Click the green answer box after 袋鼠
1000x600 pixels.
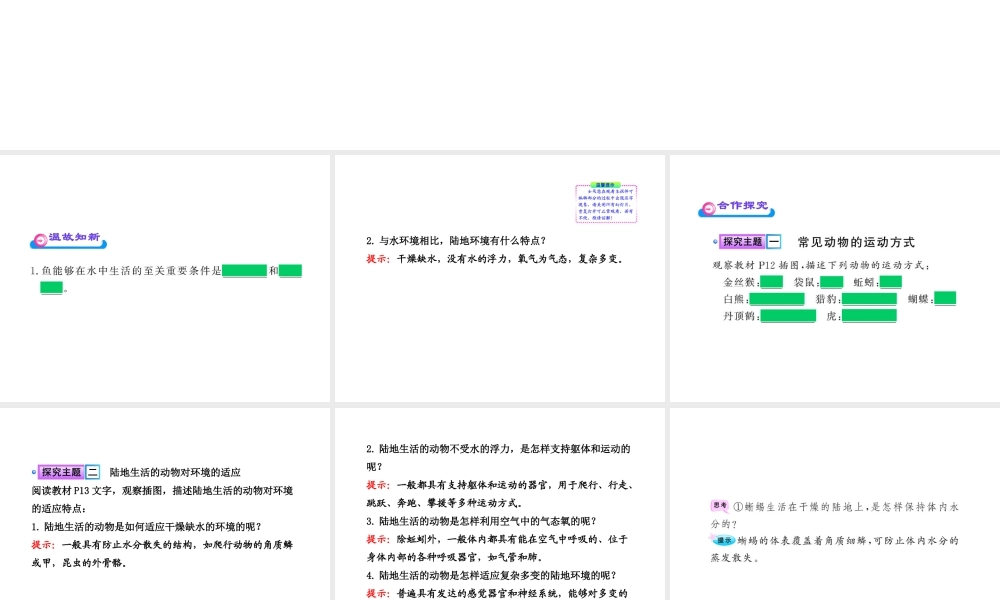[832, 282]
